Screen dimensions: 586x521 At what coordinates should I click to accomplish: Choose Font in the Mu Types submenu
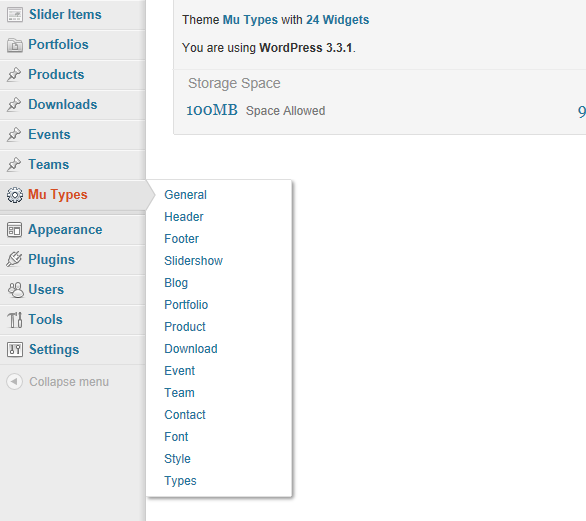(x=176, y=437)
